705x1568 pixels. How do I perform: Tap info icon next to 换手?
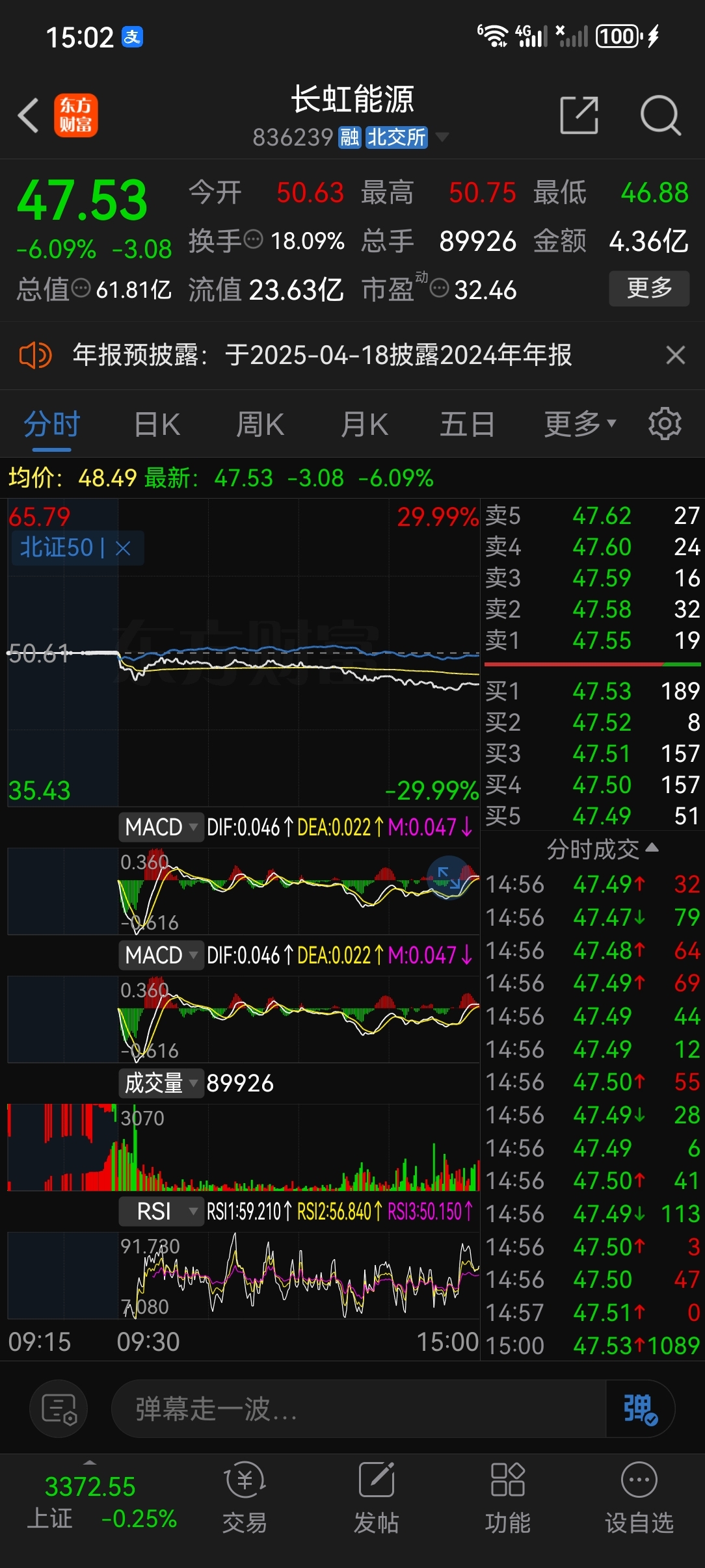253,240
